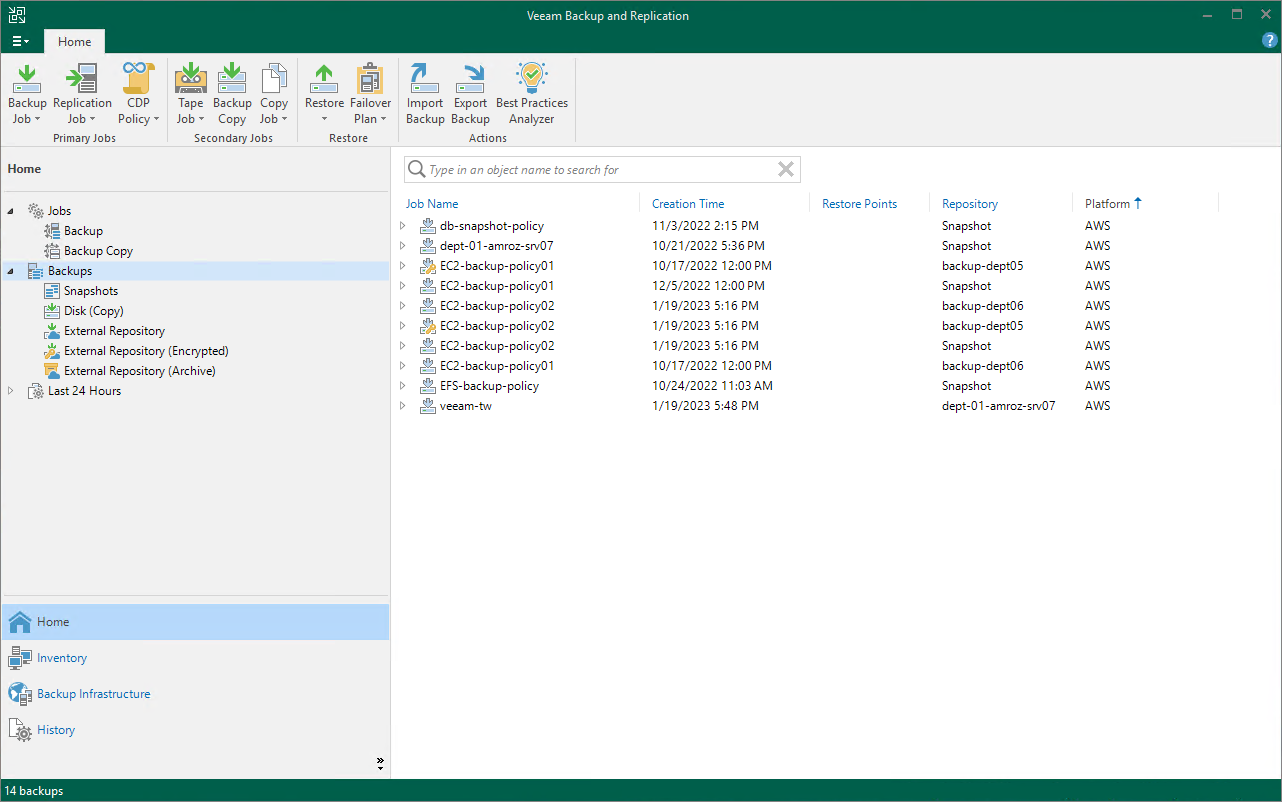Click the EFS-backup-policy job icon
The height and width of the screenshot is (802, 1282).
[428, 386]
